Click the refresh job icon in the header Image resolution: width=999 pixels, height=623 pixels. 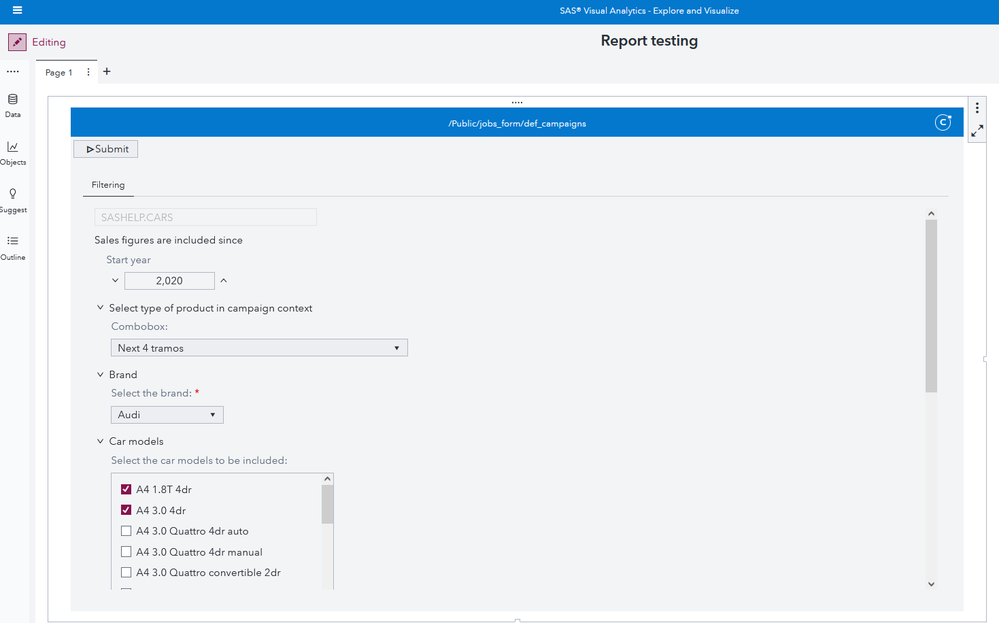[942, 123]
